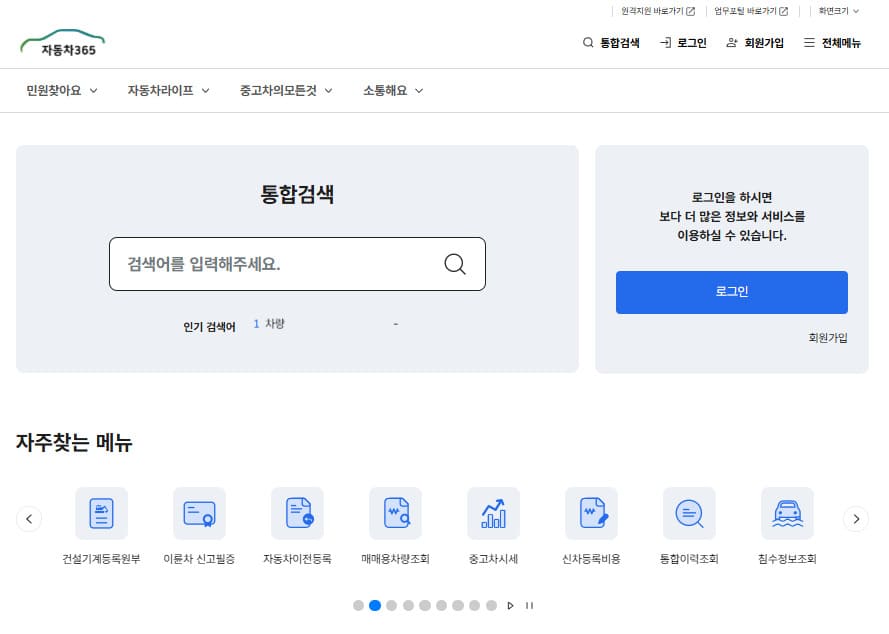
Task: Click the 회원가입 person icon in header
Action: click(x=732, y=43)
